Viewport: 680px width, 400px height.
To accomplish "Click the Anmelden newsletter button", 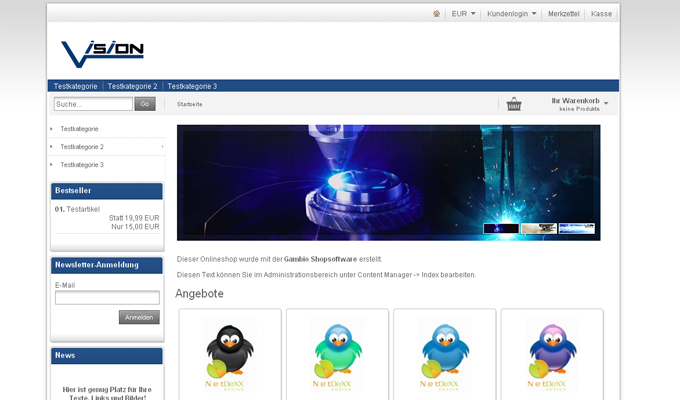I will 139,317.
